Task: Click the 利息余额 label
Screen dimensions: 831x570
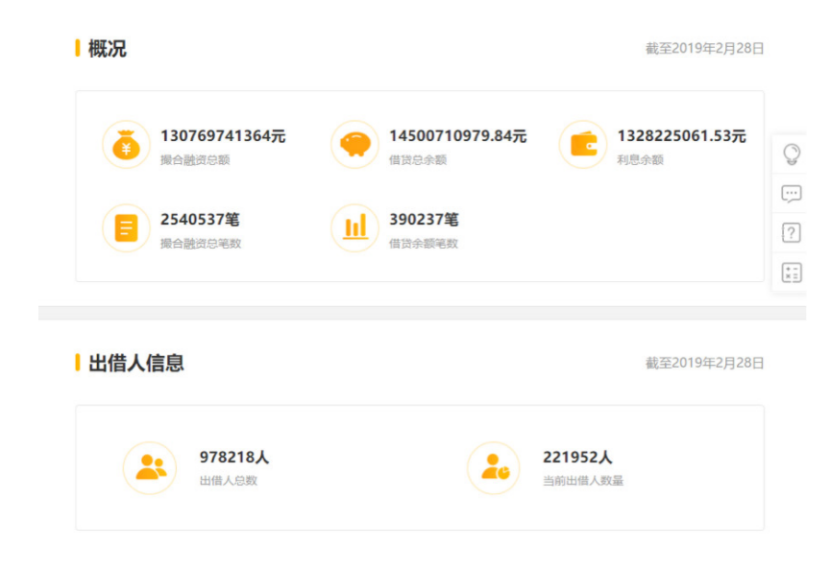Action: [x=640, y=160]
